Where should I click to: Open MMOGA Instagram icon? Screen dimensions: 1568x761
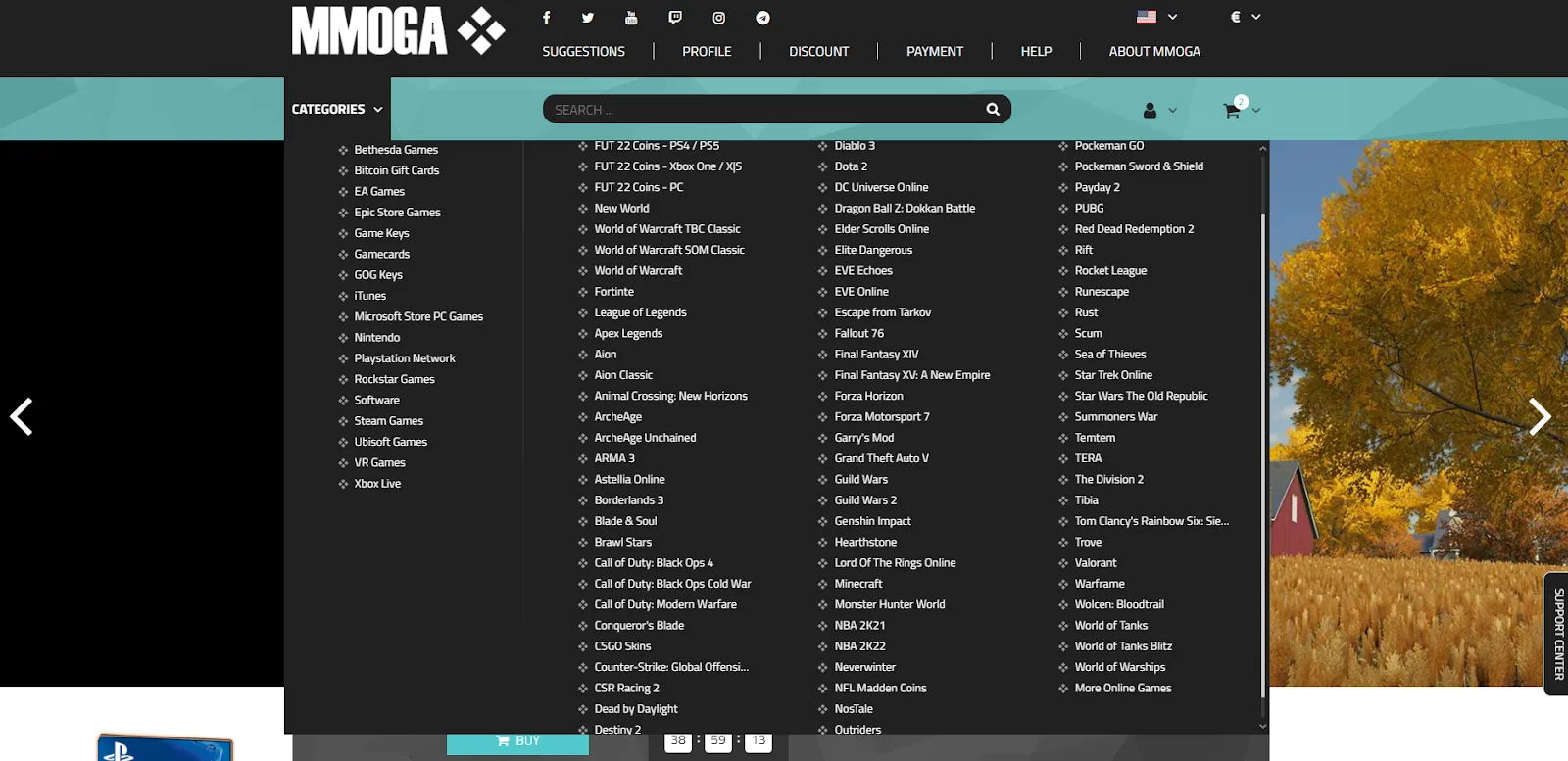tap(718, 17)
